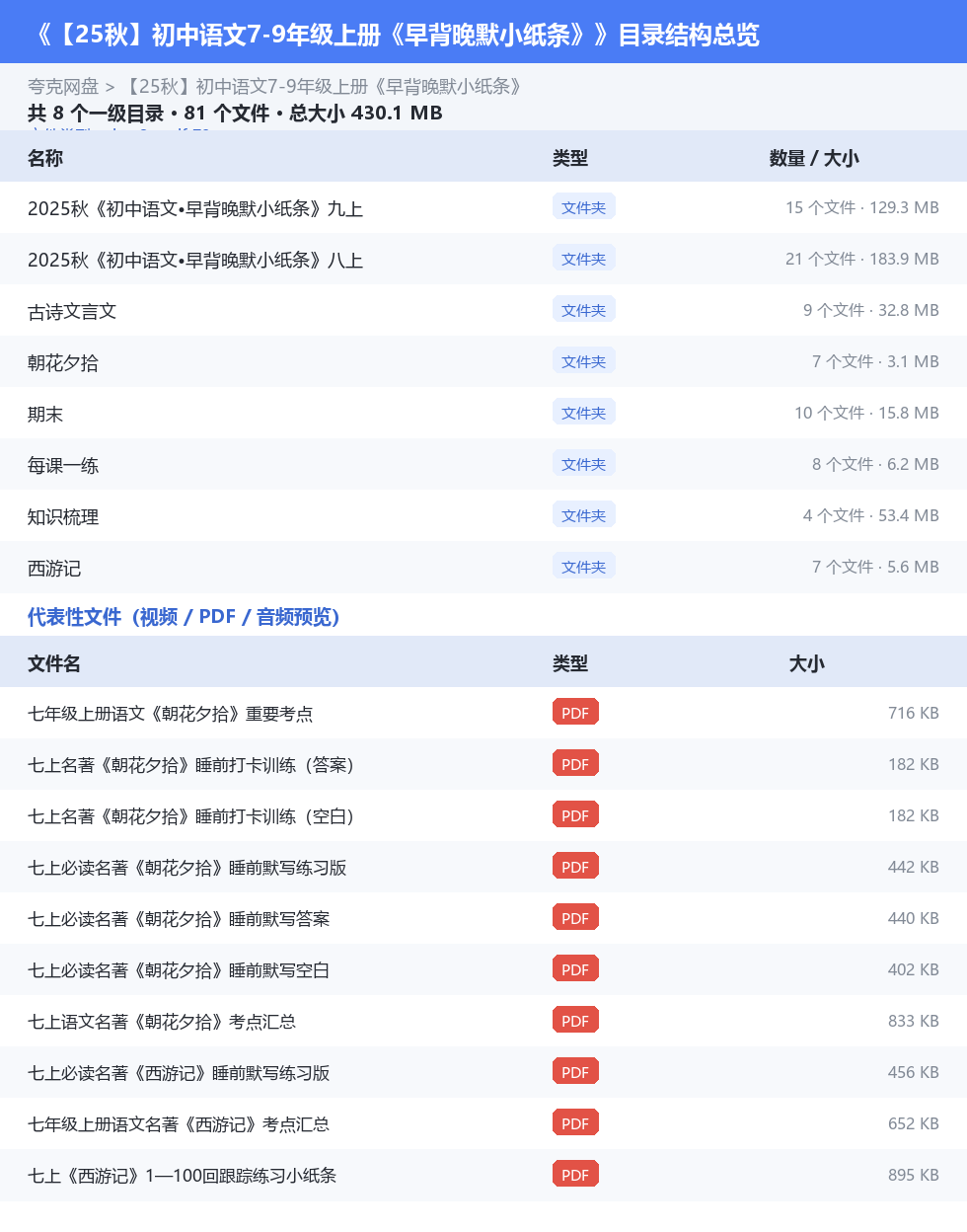The image size is (967, 1232).
Task: Click PDF badge of 《朝花夕拾》考点汇总
Action: click(x=575, y=1020)
